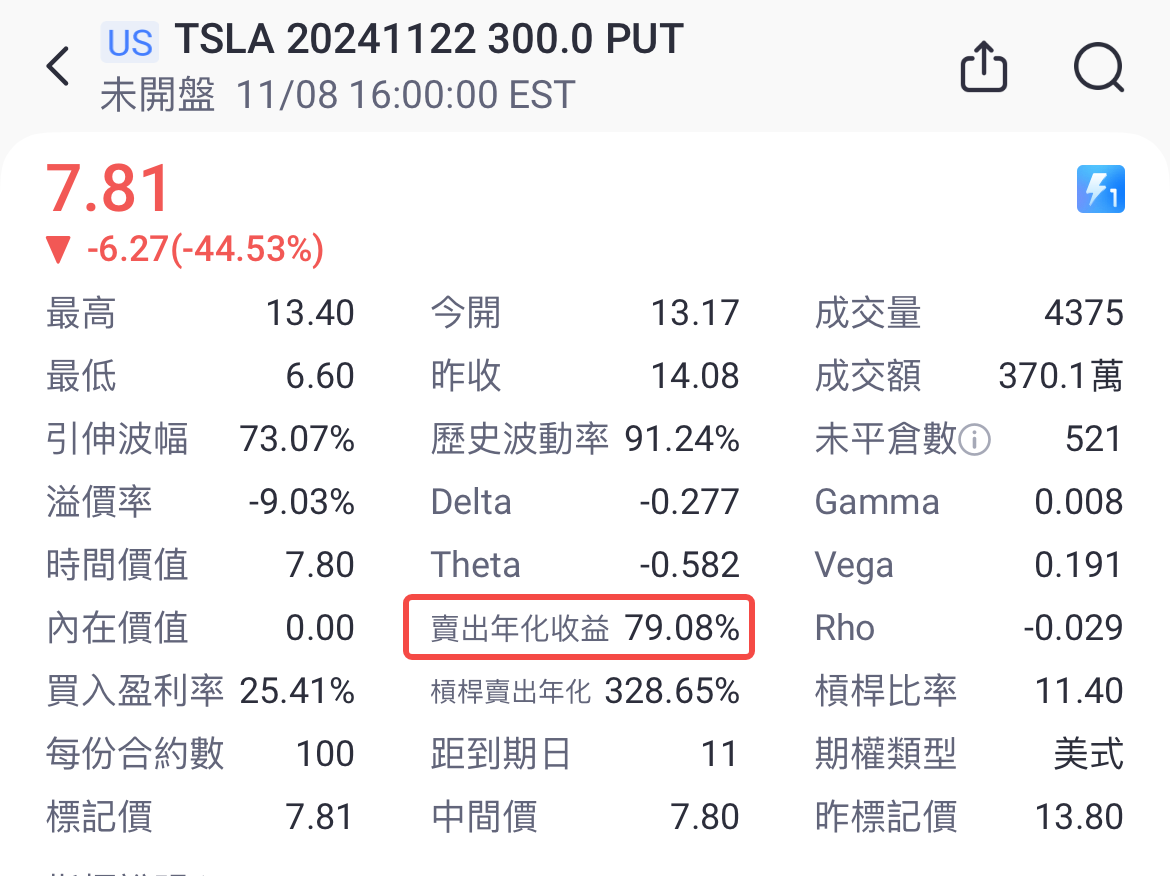The width and height of the screenshot is (1170, 876).
Task: Tap the US market badge
Action: [x=130, y=42]
